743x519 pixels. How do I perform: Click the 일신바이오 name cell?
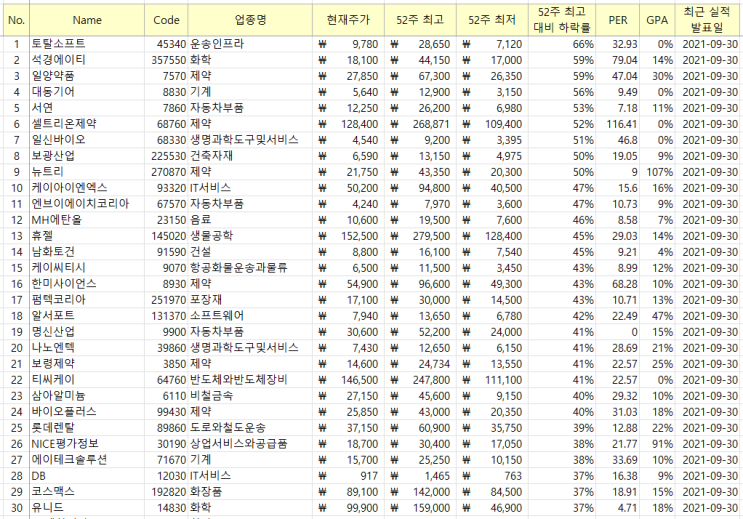[x=87, y=140]
